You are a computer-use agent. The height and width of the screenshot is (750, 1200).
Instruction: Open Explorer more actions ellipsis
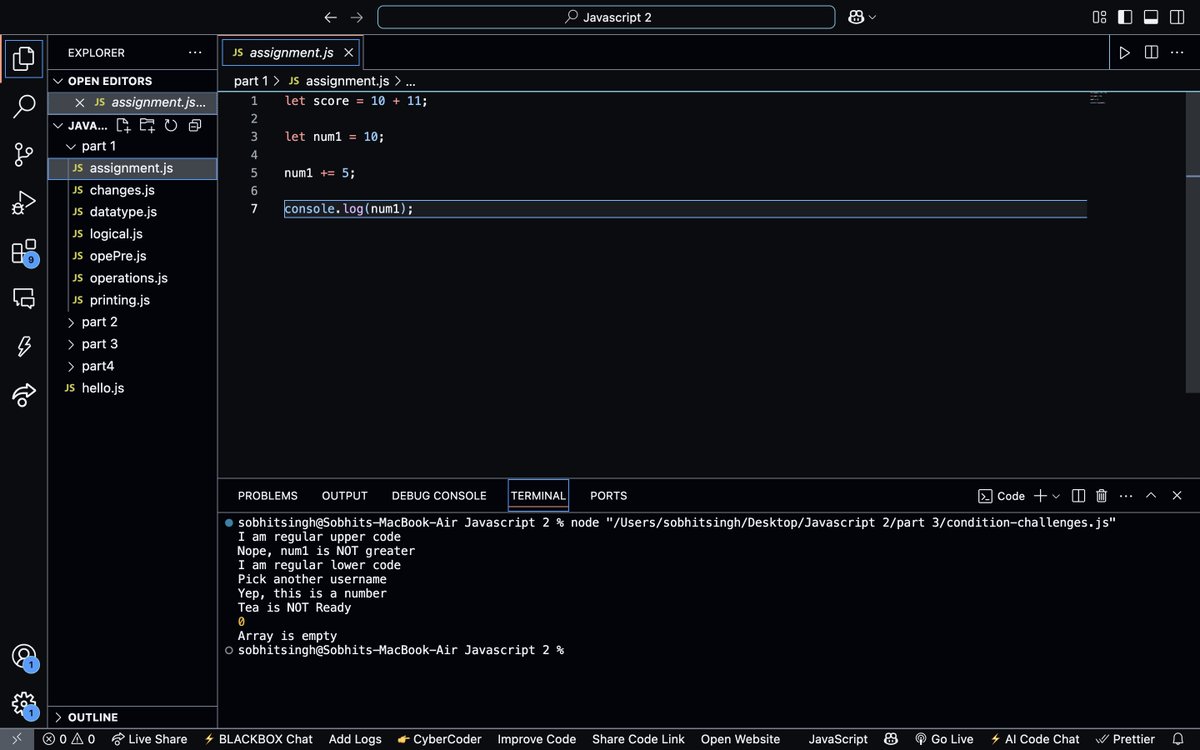tap(194, 52)
